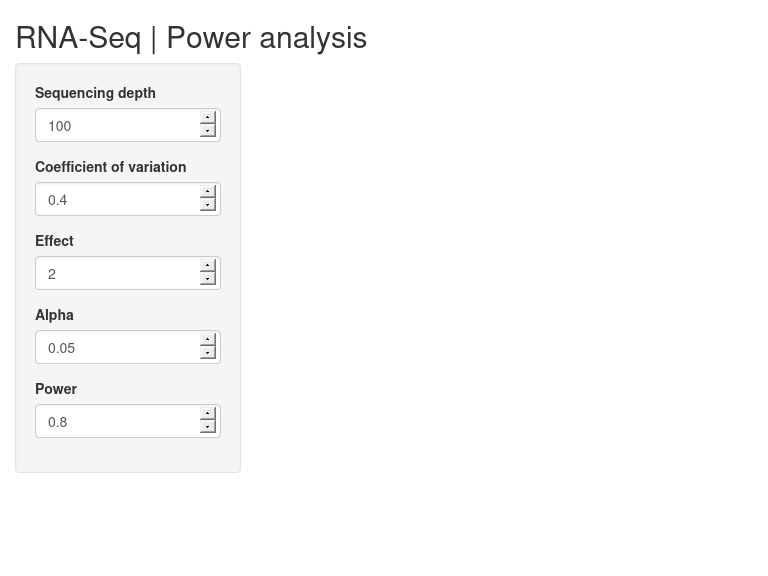The image size is (768, 576).
Task: Click the RNA-Seq Power analysis heading
Action: (192, 38)
